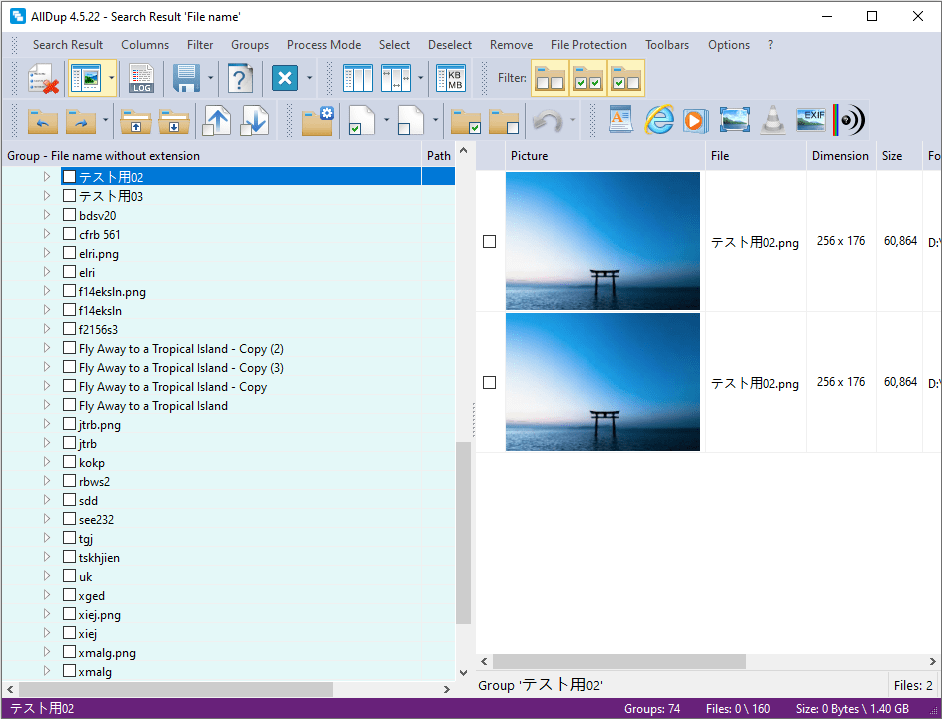Open file with Internet Explorer icon
This screenshot has height=719, width=942.
tap(659, 120)
